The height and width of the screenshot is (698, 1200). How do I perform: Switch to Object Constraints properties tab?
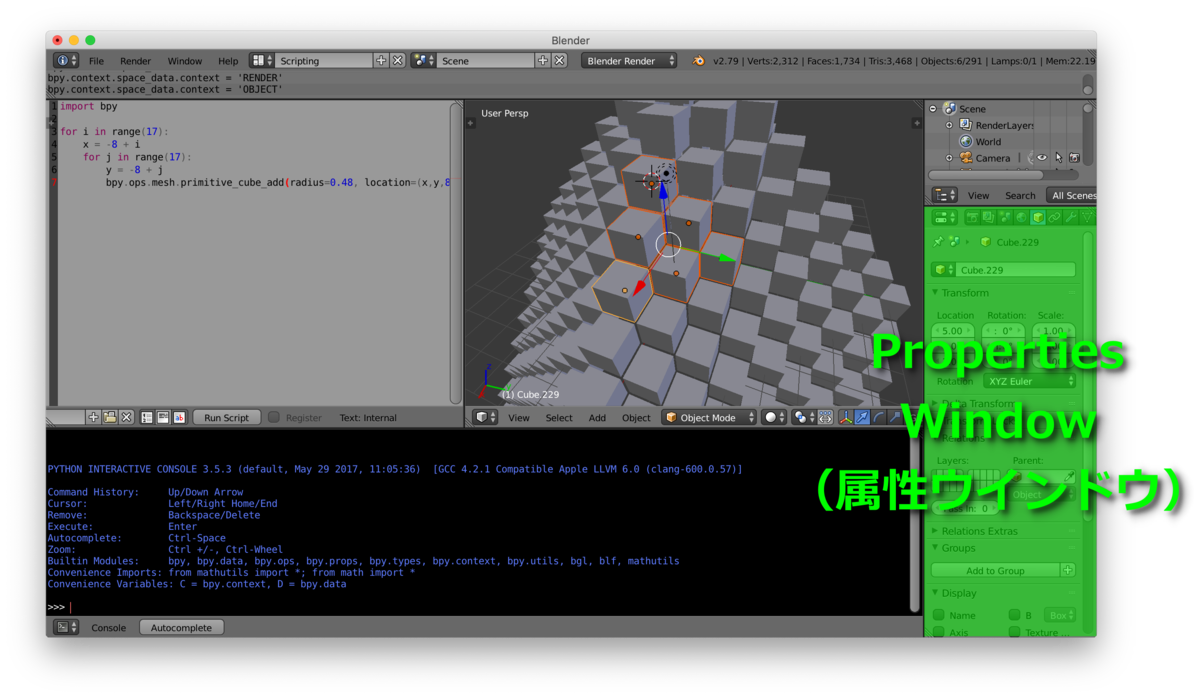(1054, 217)
